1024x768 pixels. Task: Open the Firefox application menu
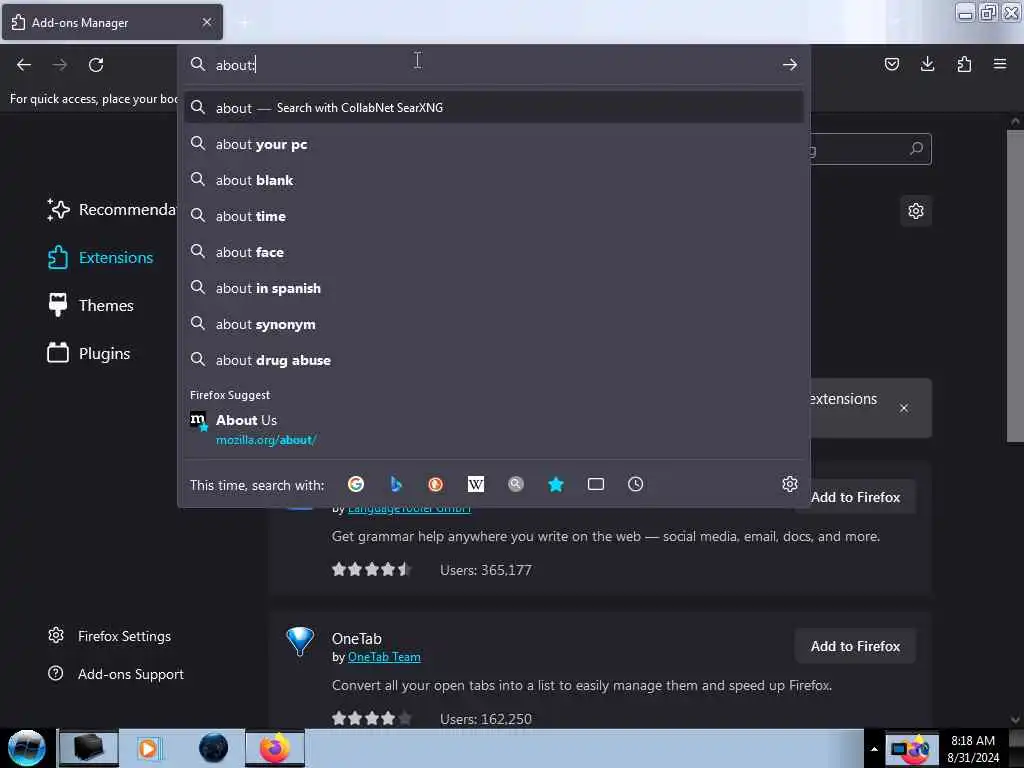click(1000, 64)
